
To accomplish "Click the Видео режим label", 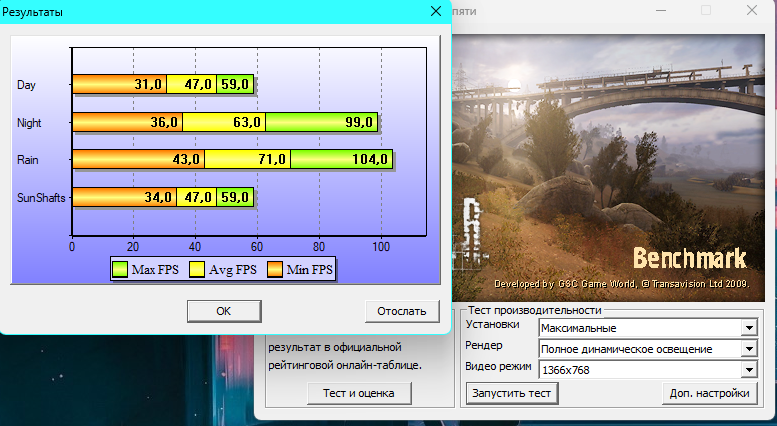I will pos(498,367).
